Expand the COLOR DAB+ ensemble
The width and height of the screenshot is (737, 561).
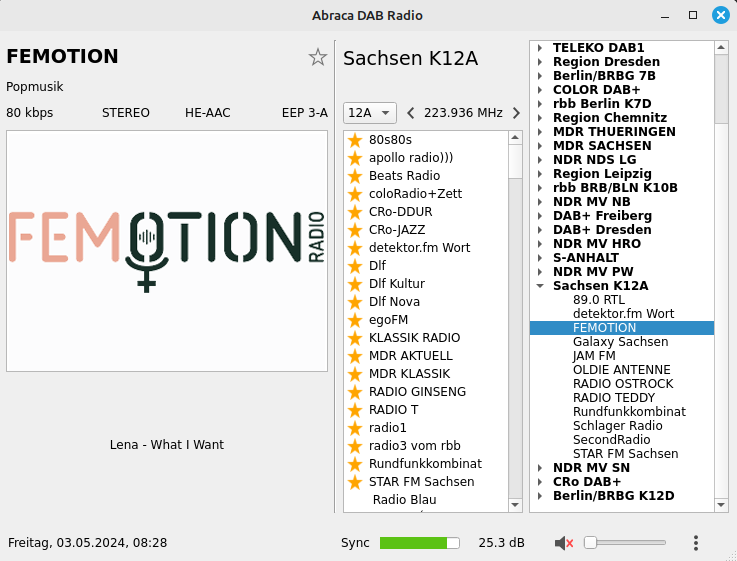(x=540, y=90)
